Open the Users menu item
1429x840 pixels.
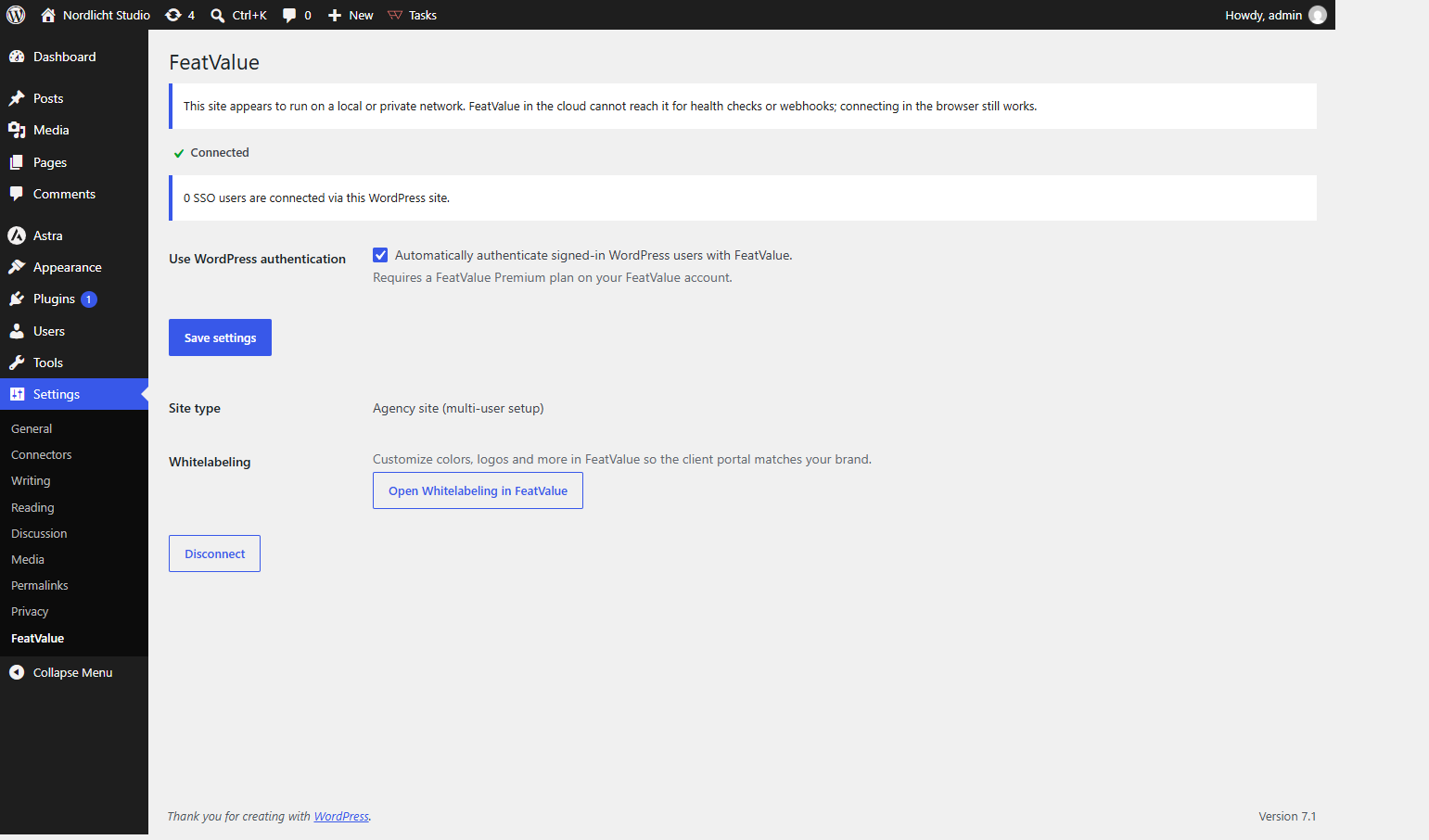pyautogui.click(x=74, y=331)
